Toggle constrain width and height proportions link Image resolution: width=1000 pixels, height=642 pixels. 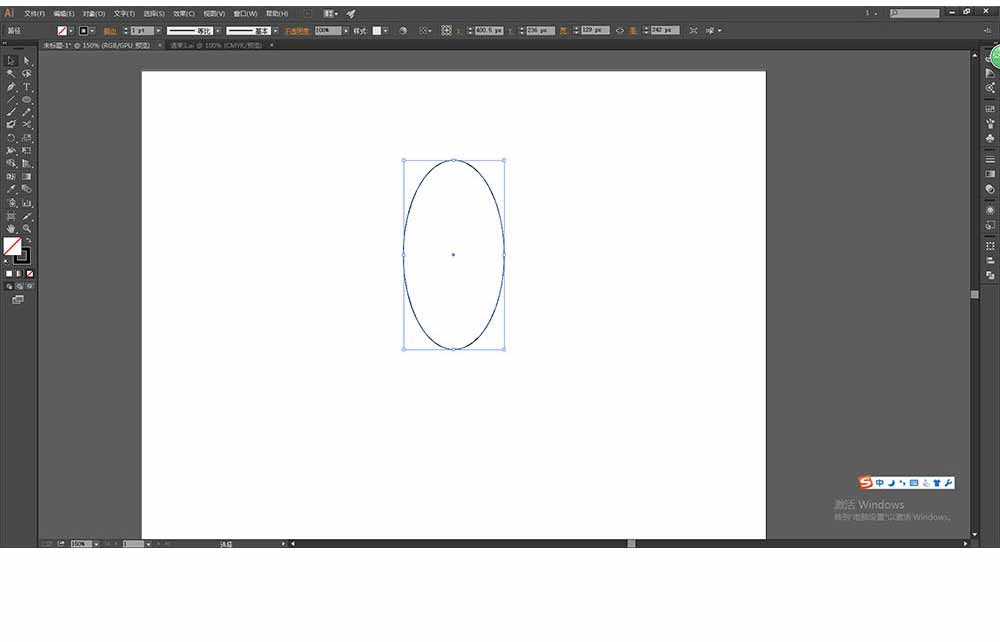(619, 31)
